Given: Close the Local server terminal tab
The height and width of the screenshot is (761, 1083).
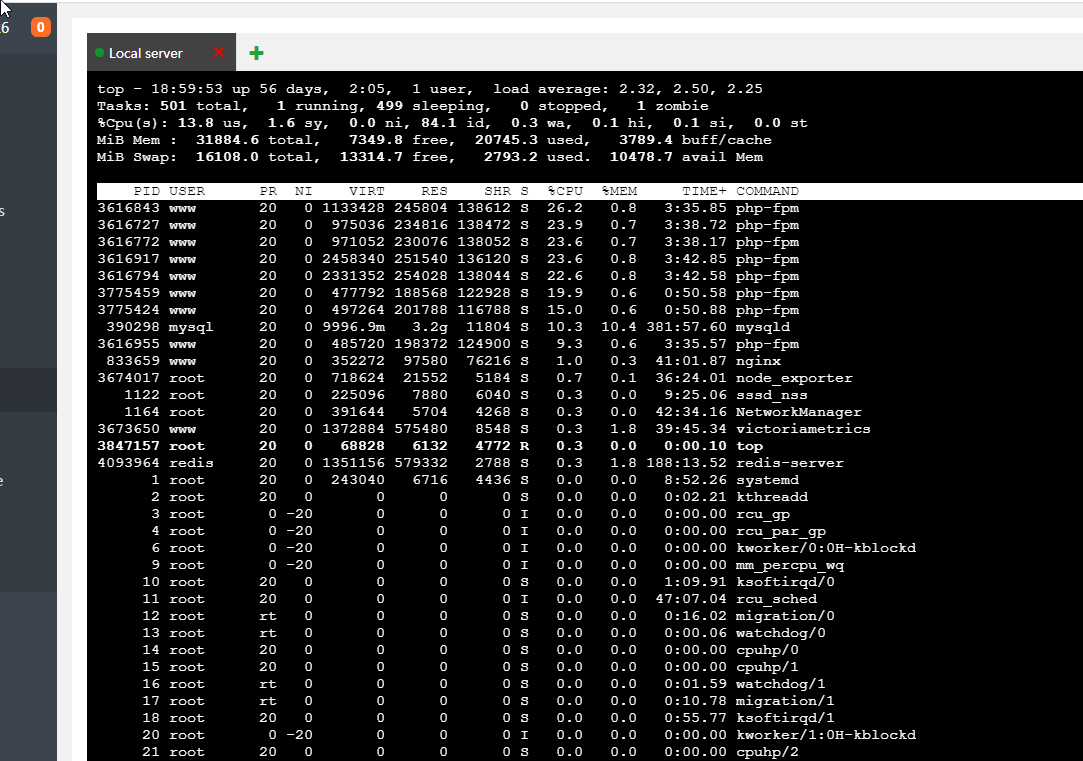Looking at the screenshot, I should tap(219, 52).
